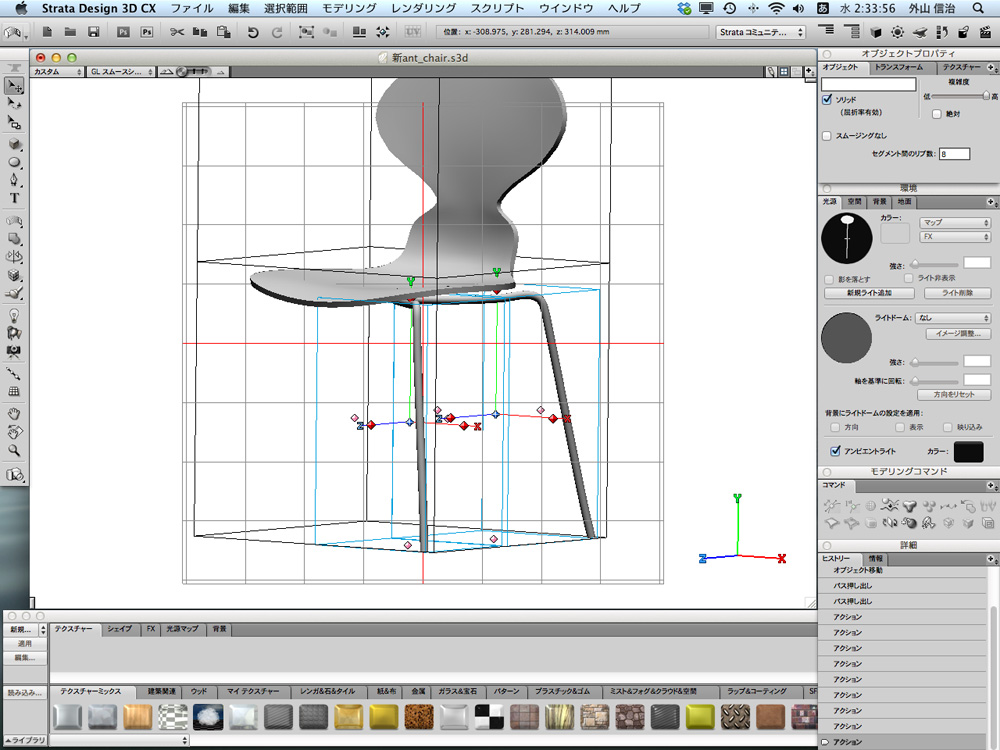This screenshot has height=750, width=1000.
Task: Click the Open Folder icon in toolbar
Action: pos(70,31)
